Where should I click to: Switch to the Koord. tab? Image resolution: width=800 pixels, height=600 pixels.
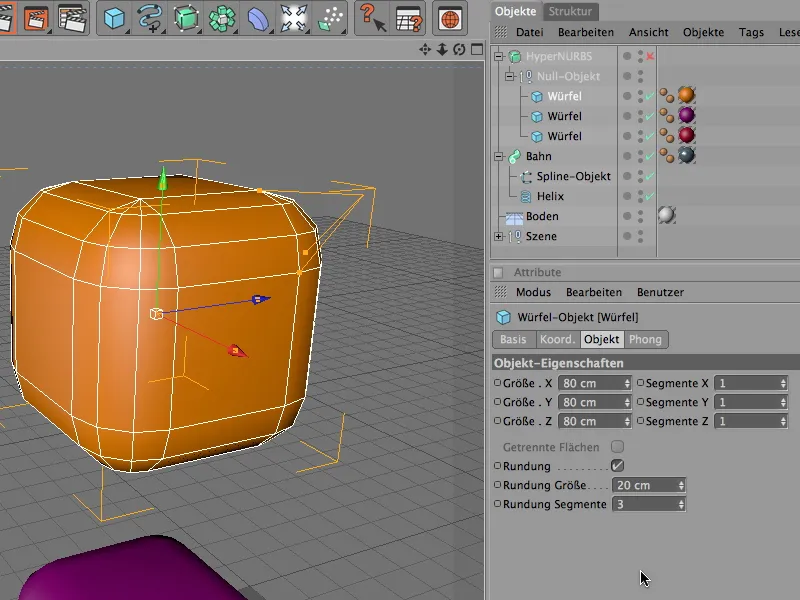tap(558, 339)
